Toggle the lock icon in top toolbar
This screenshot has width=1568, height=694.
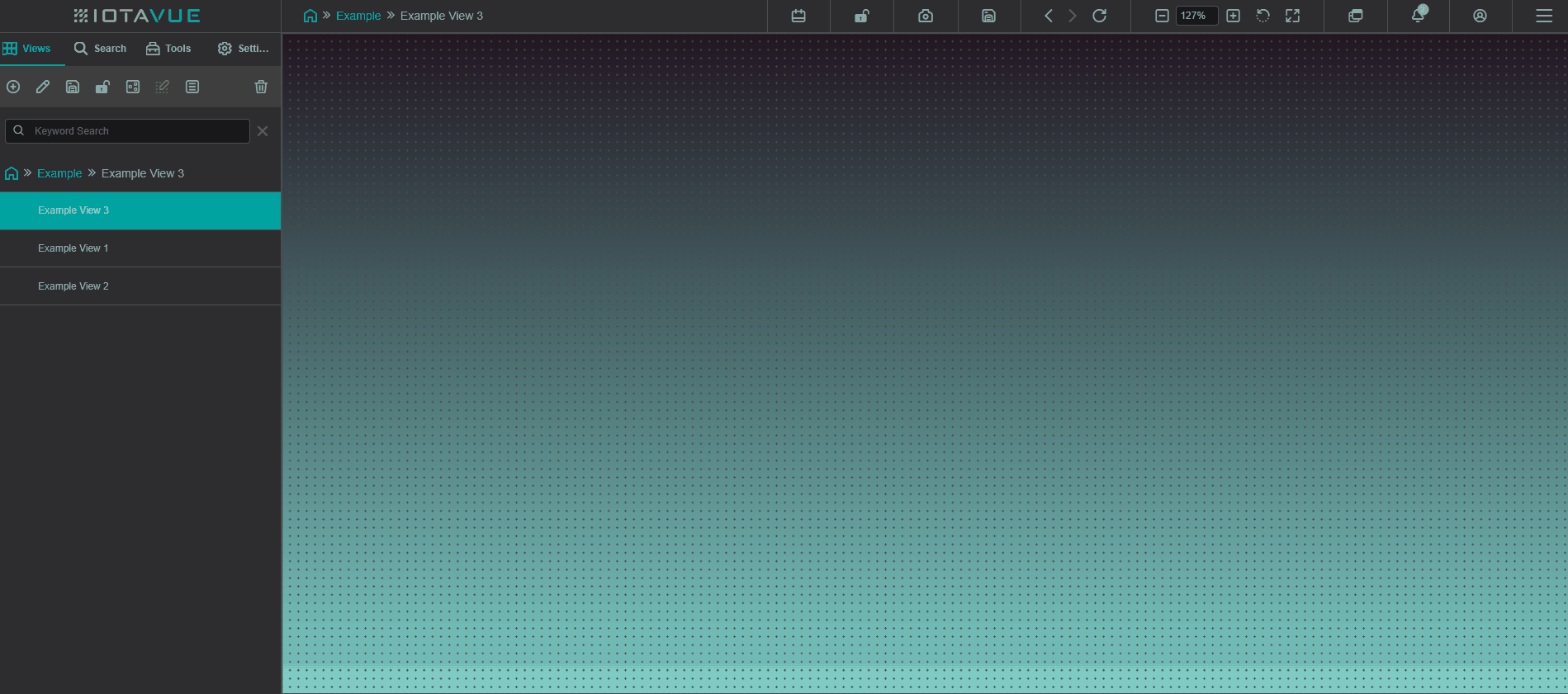pyautogui.click(x=862, y=16)
